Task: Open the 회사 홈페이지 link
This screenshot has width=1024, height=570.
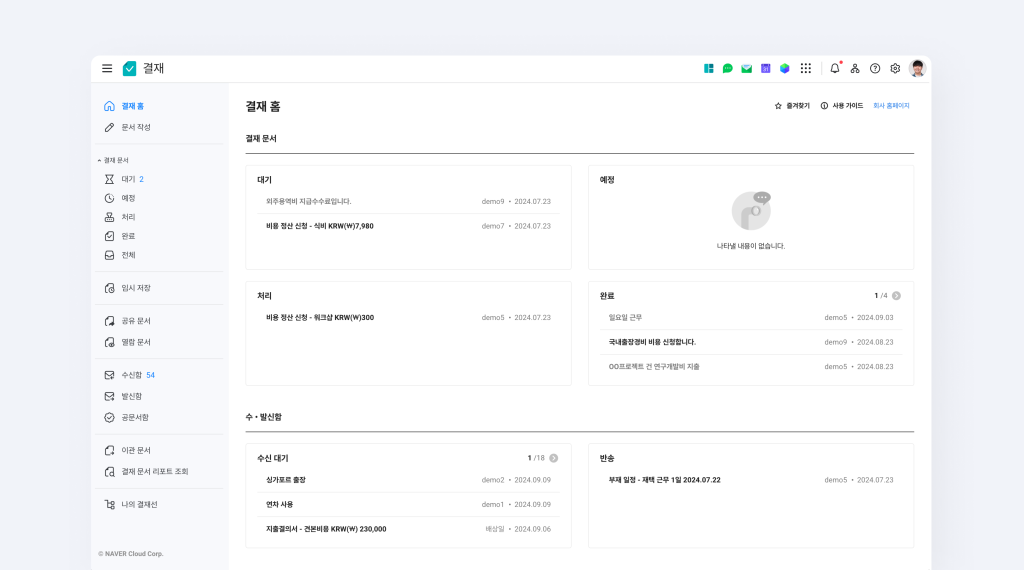Action: point(891,106)
